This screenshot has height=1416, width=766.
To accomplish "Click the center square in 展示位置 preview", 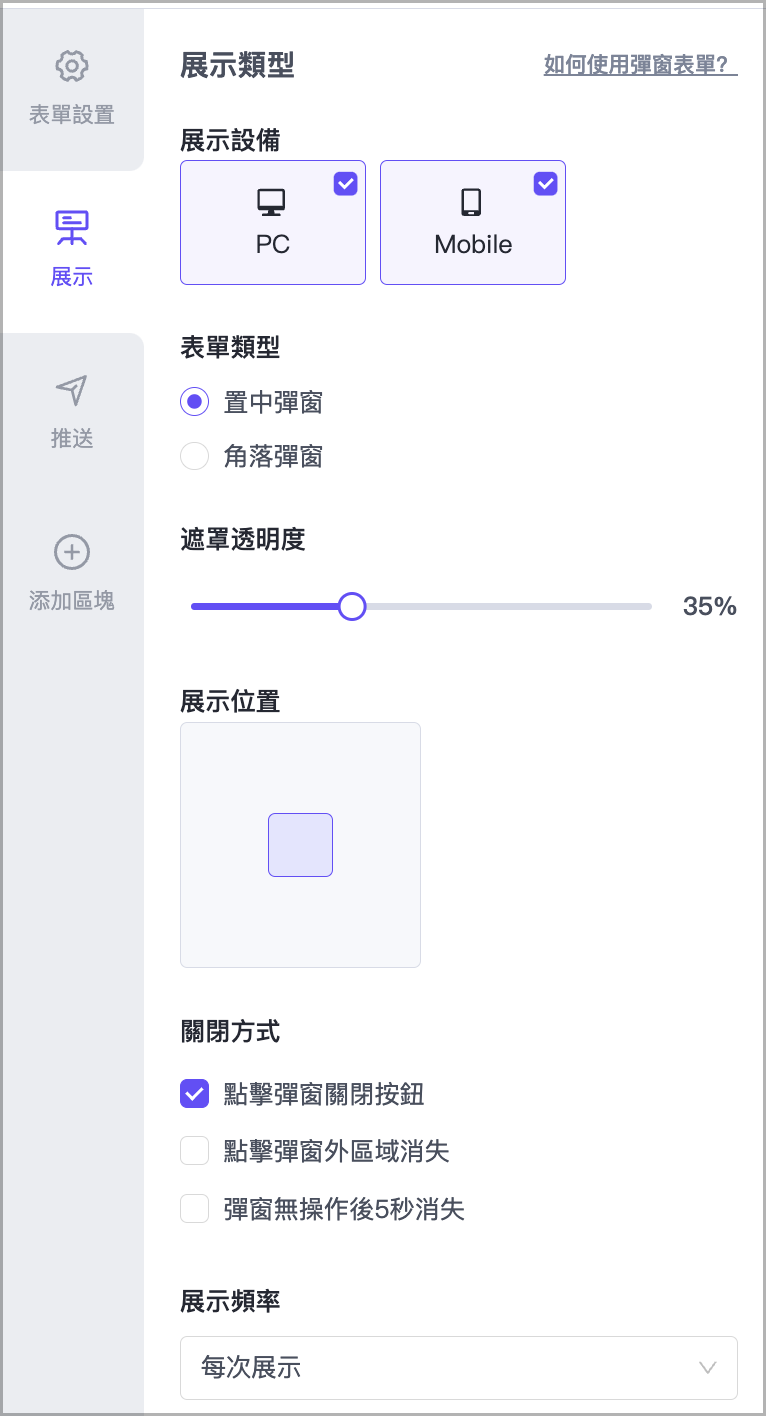I will (300, 845).
